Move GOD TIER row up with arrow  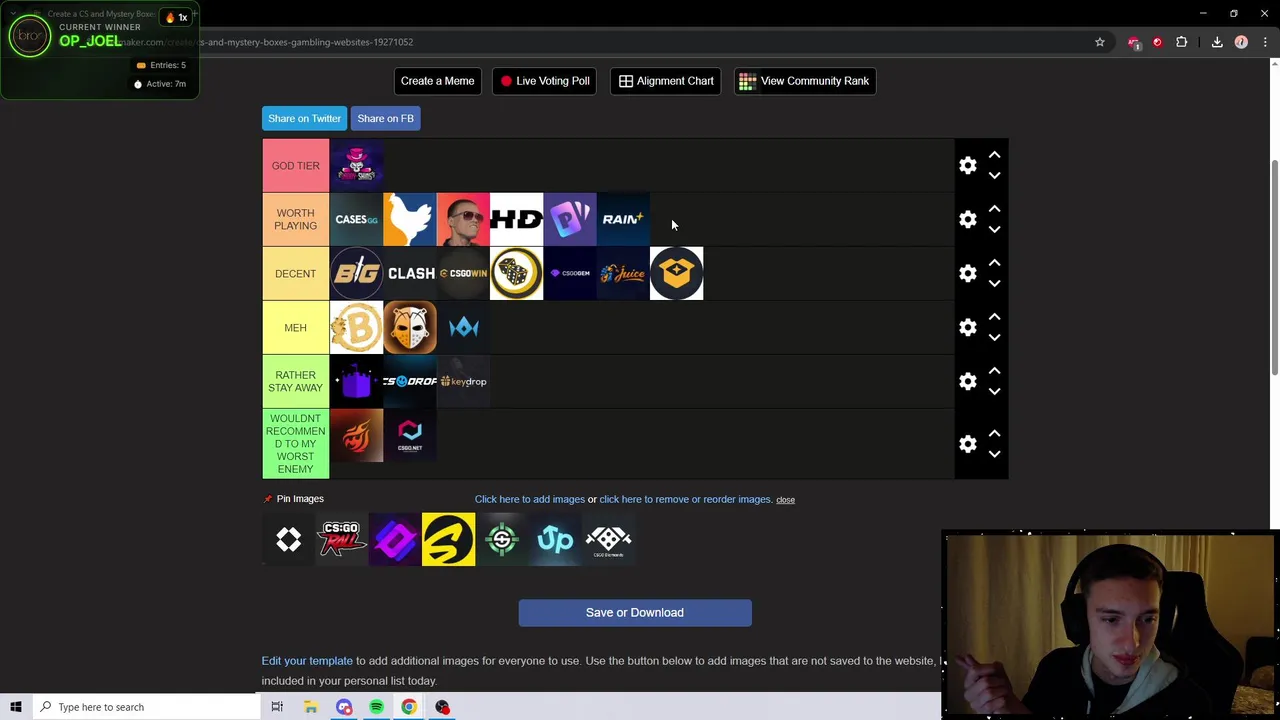pos(994,155)
